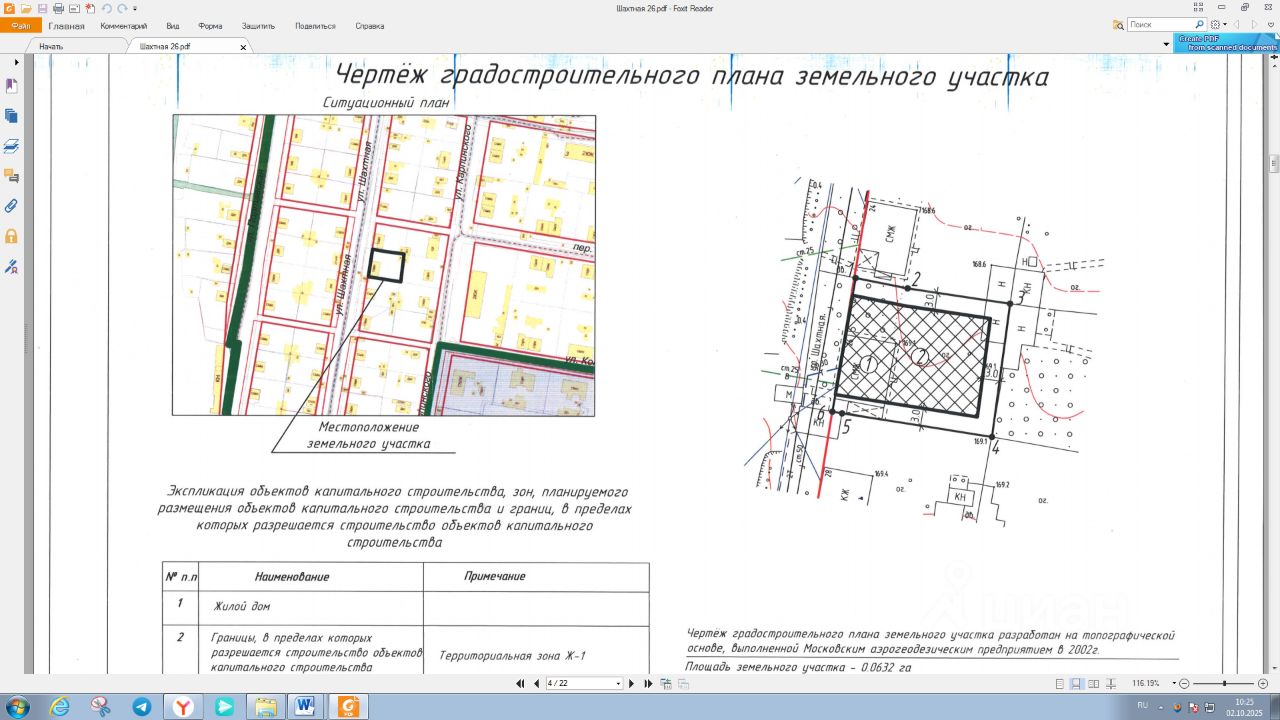Click the Print icon in quick access toolbar

point(59,8)
